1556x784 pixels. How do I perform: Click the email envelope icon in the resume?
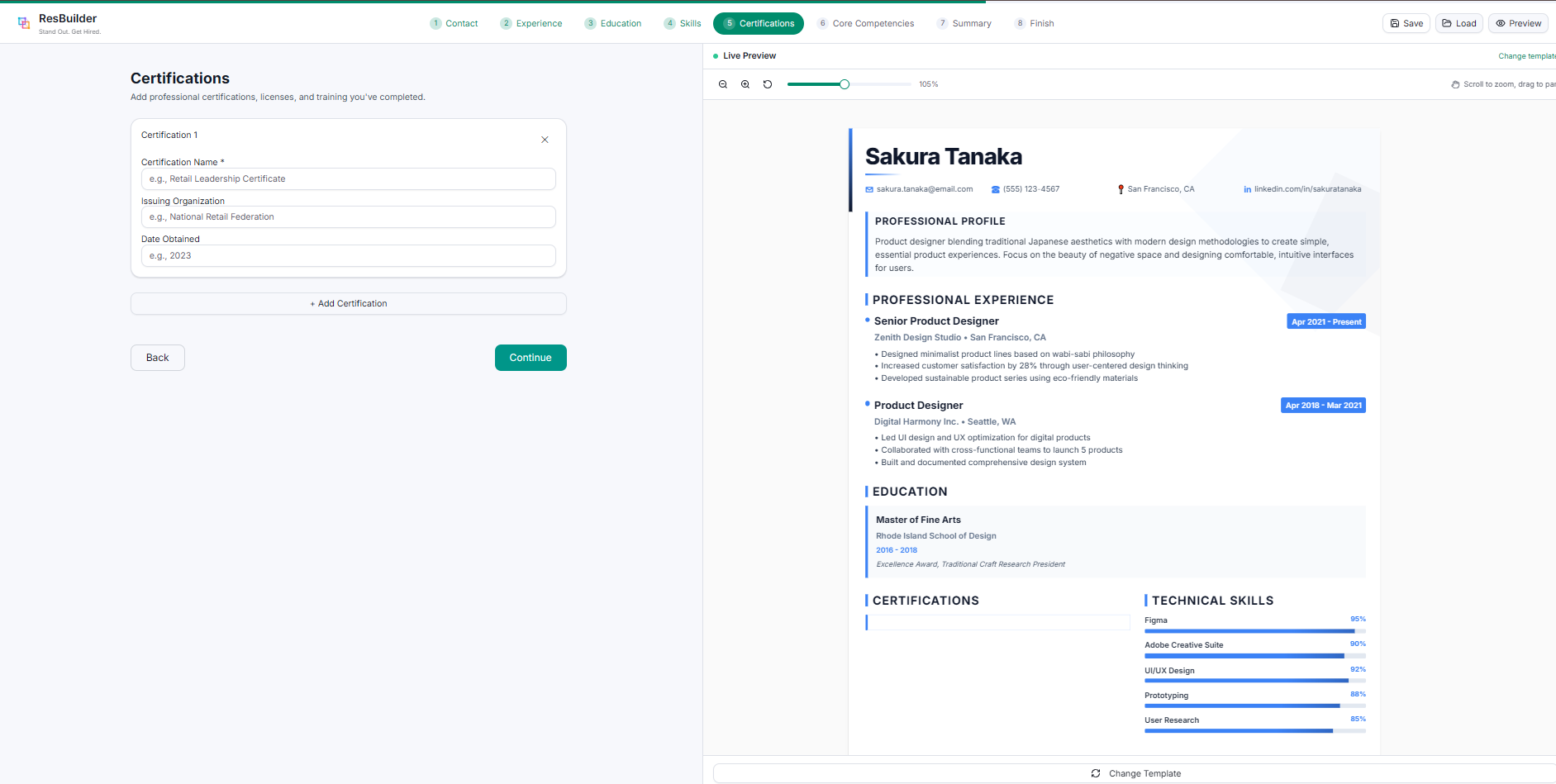[869, 190]
